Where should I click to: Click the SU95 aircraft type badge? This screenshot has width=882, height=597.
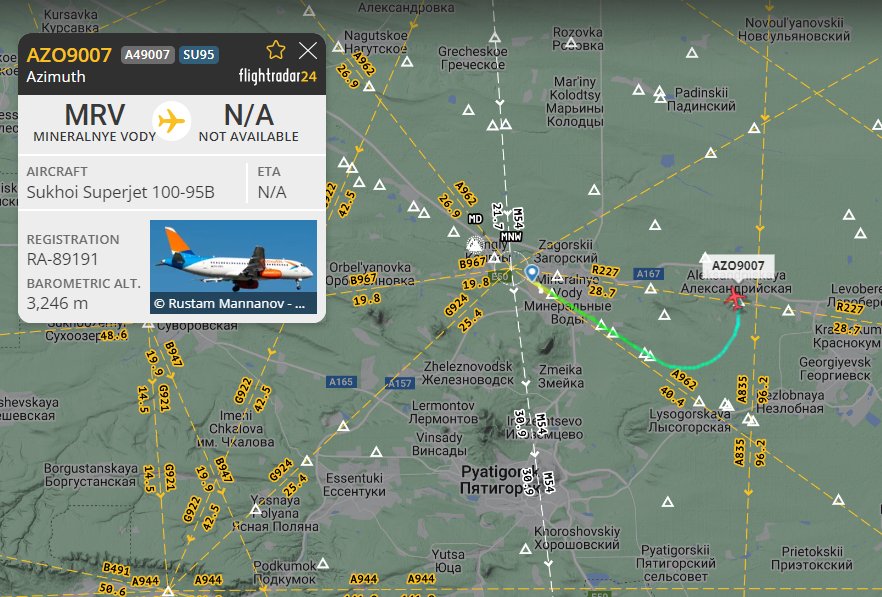(199, 55)
